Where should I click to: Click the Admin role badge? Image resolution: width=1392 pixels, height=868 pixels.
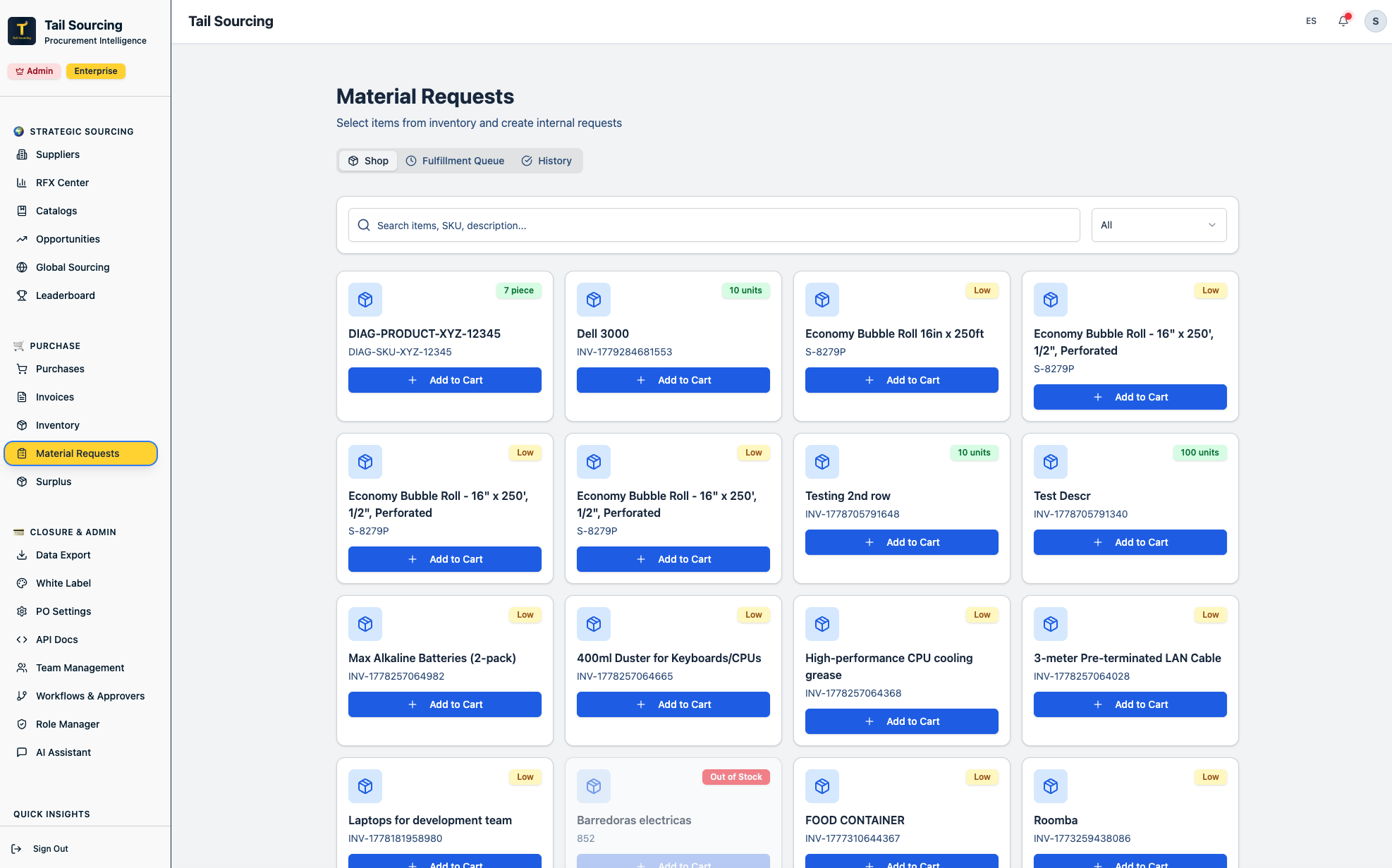[35, 71]
